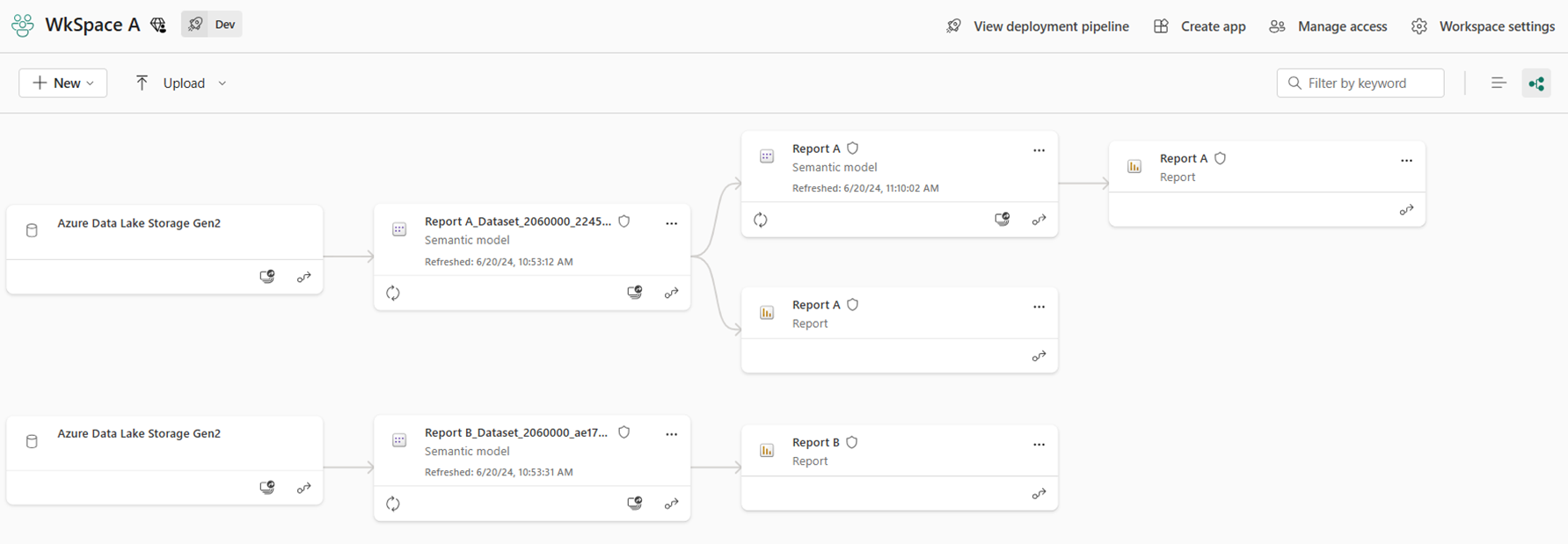Click 'Refreshed: 6/20/24, 11:10:02 AM' text
Viewport: 1568px width, 544px height.
[865, 188]
